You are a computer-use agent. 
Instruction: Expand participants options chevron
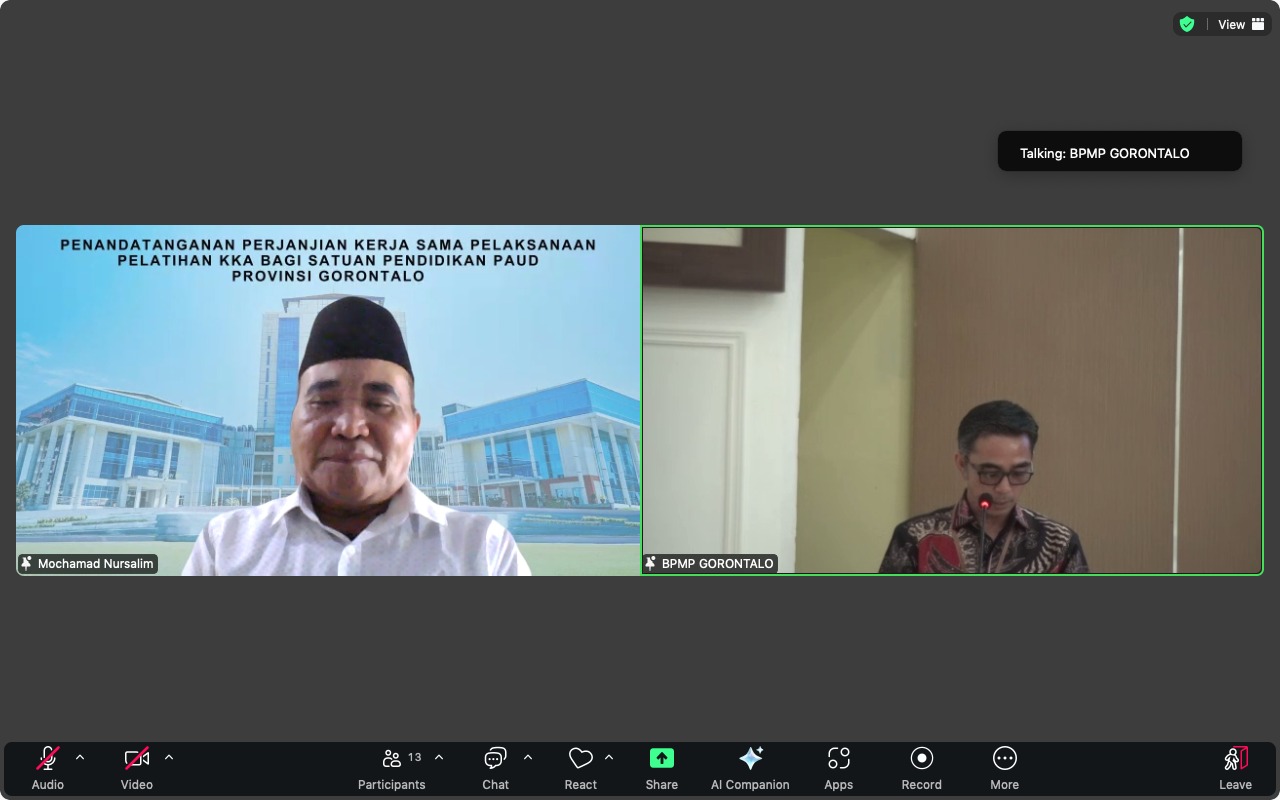click(x=439, y=758)
